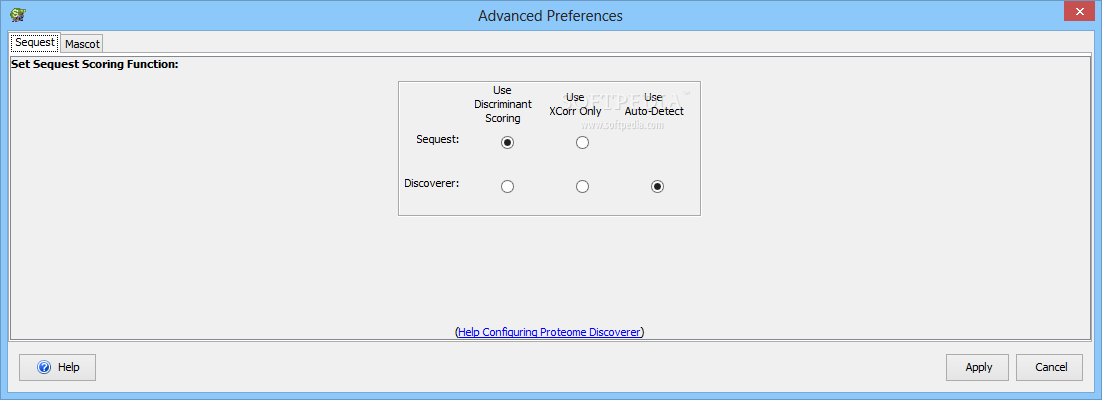Click the application icon in the title bar
The image size is (1102, 400).
(x=17, y=15)
